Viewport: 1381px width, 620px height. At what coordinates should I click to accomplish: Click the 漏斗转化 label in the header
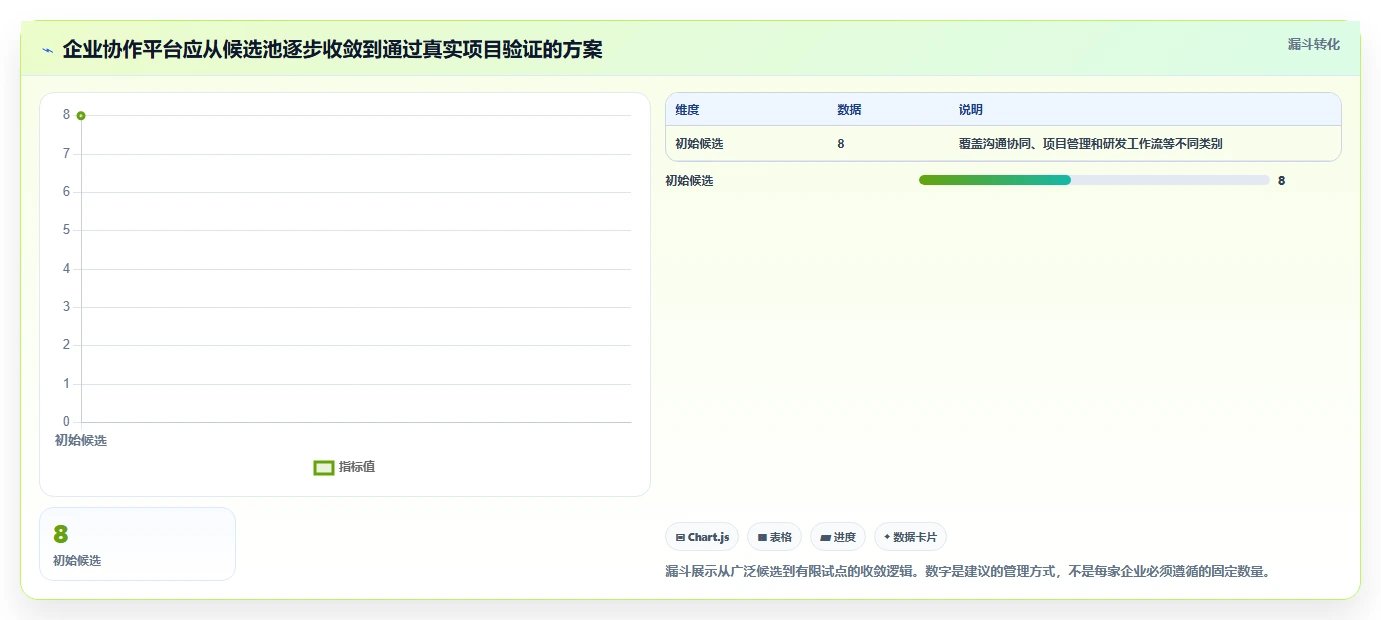[x=1313, y=44]
